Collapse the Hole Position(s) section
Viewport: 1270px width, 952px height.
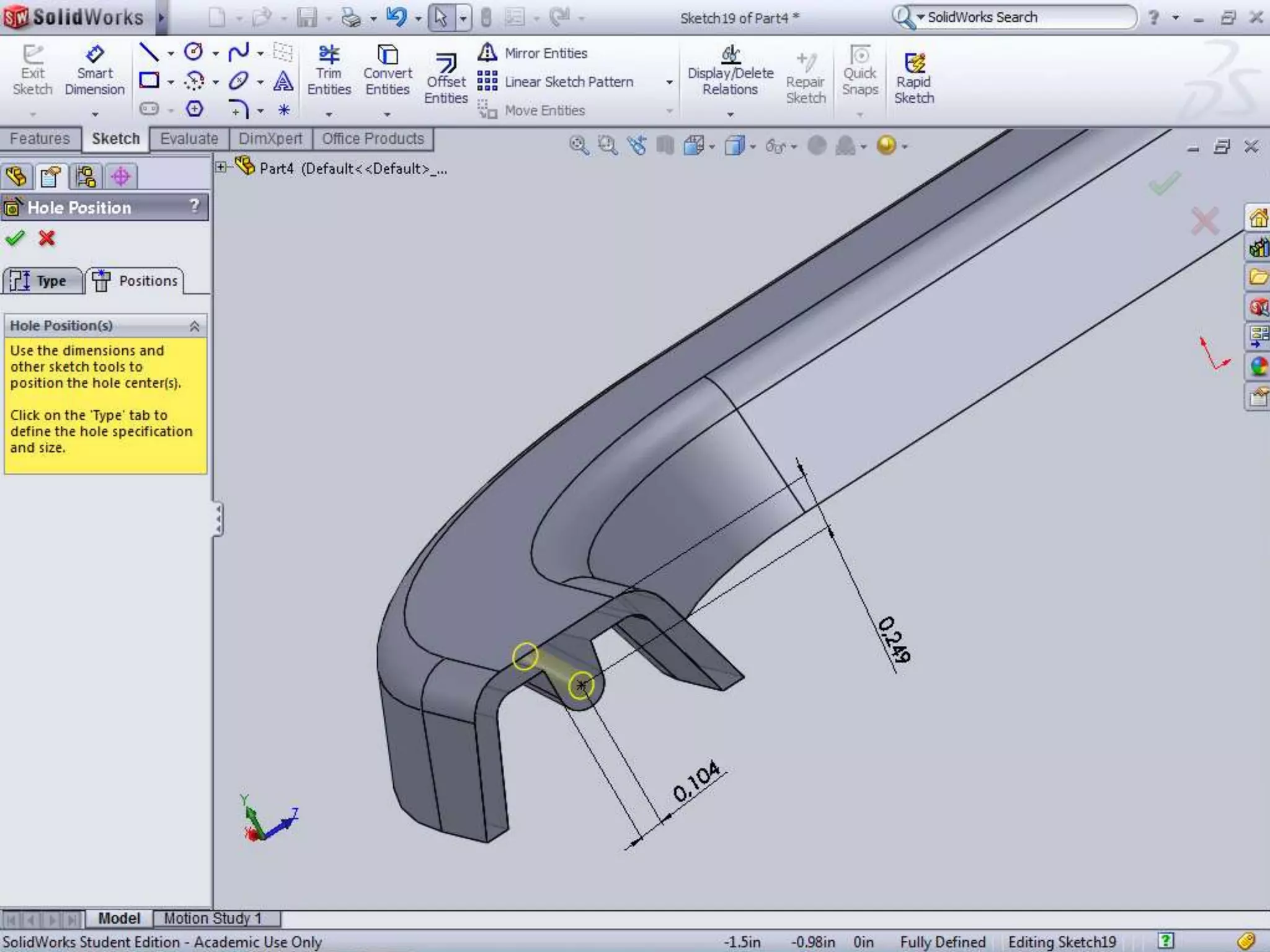click(194, 326)
